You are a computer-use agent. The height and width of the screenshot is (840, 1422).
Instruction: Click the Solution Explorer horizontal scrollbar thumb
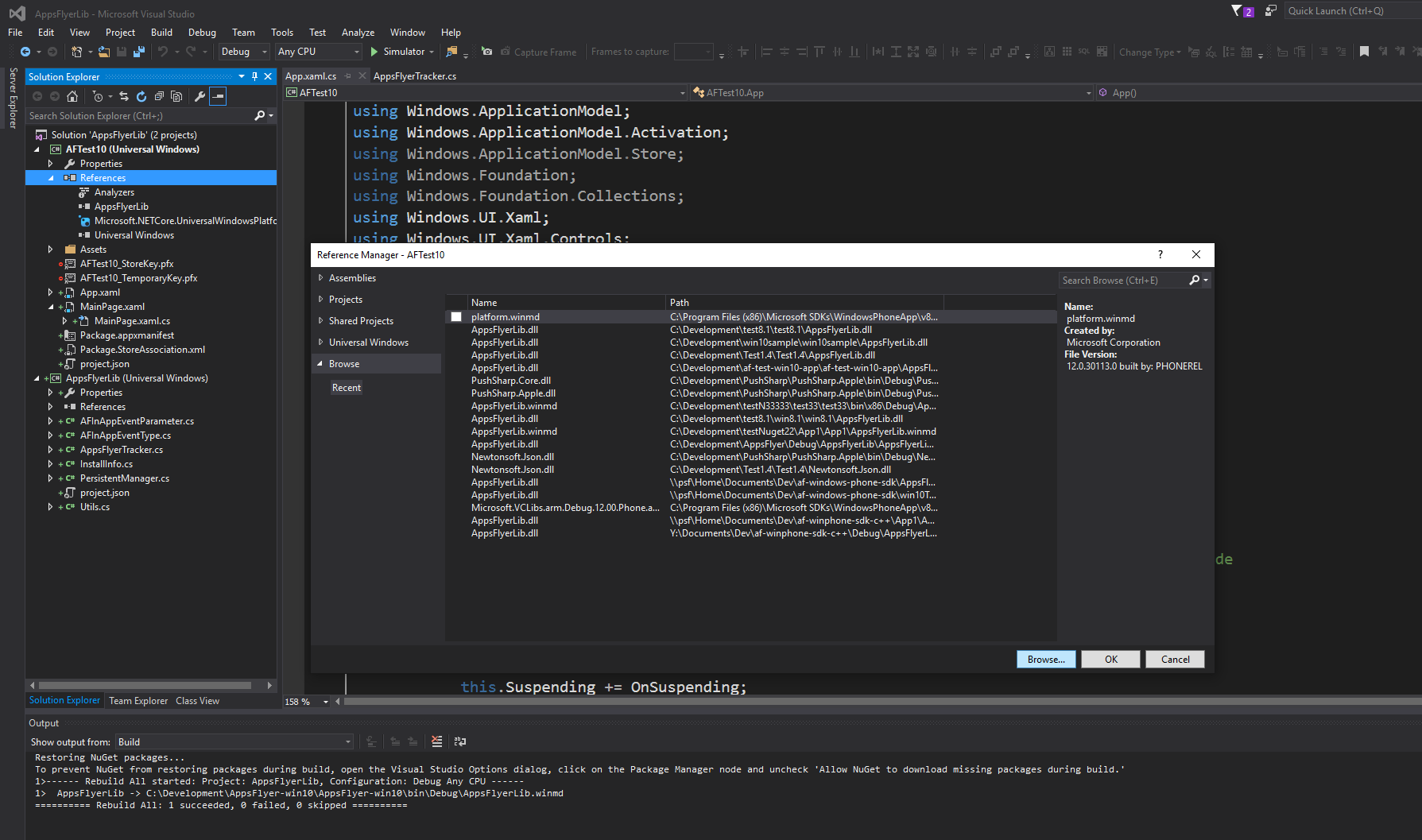point(145,685)
